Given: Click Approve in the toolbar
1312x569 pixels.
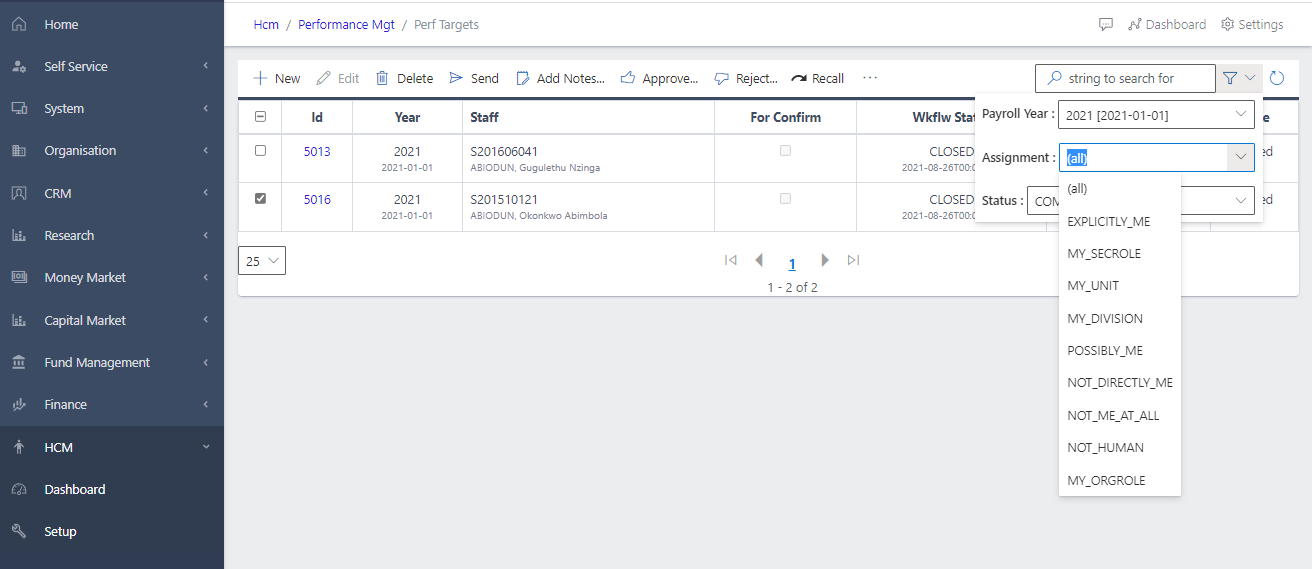Looking at the screenshot, I should (x=659, y=78).
